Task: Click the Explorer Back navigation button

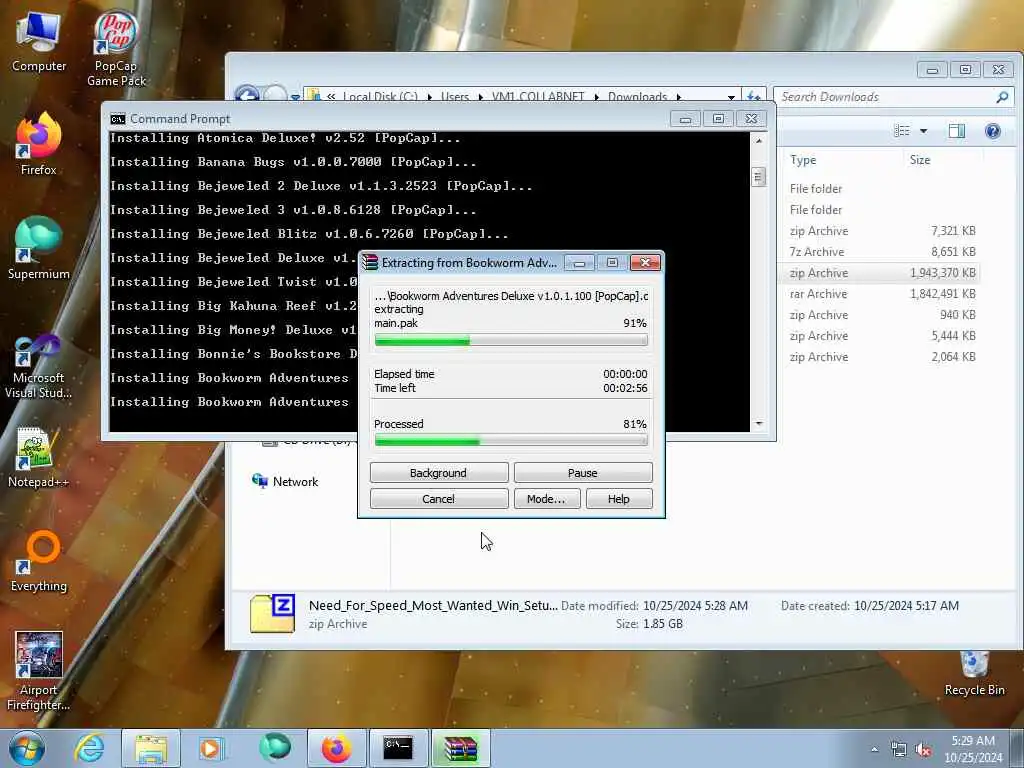Action: click(x=247, y=95)
